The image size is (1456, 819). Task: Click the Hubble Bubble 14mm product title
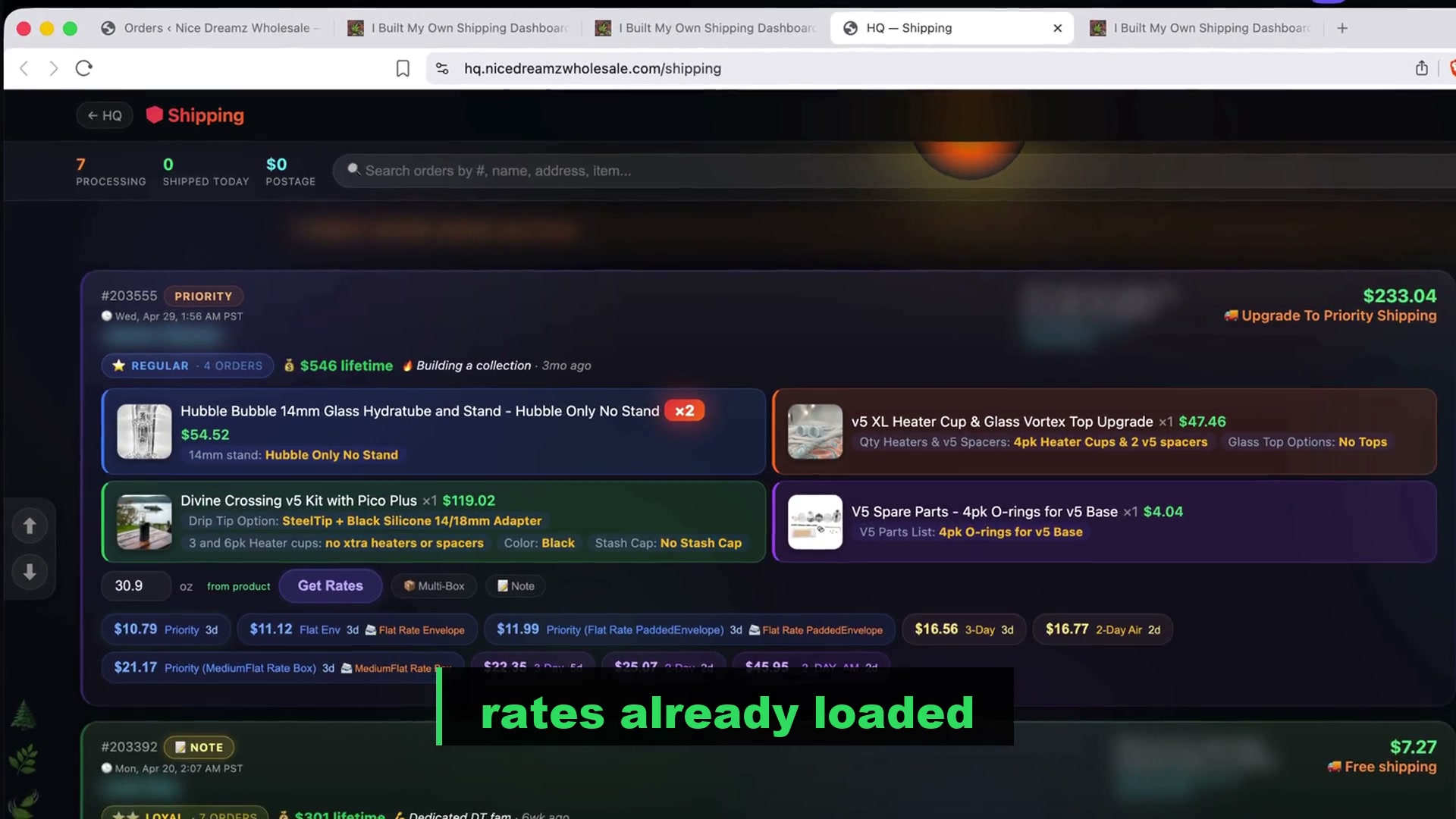[419, 411]
